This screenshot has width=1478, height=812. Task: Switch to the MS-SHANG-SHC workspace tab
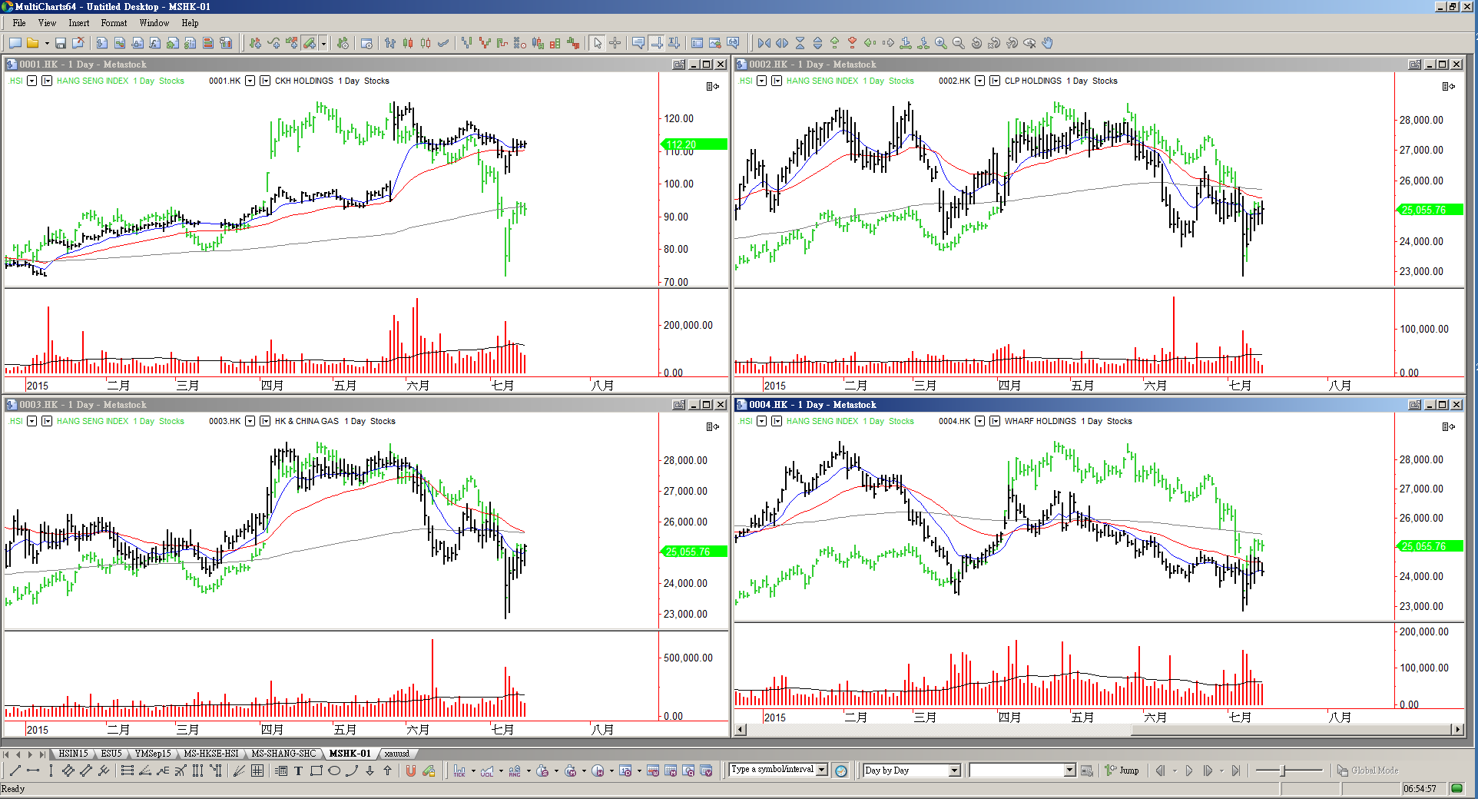(x=283, y=754)
